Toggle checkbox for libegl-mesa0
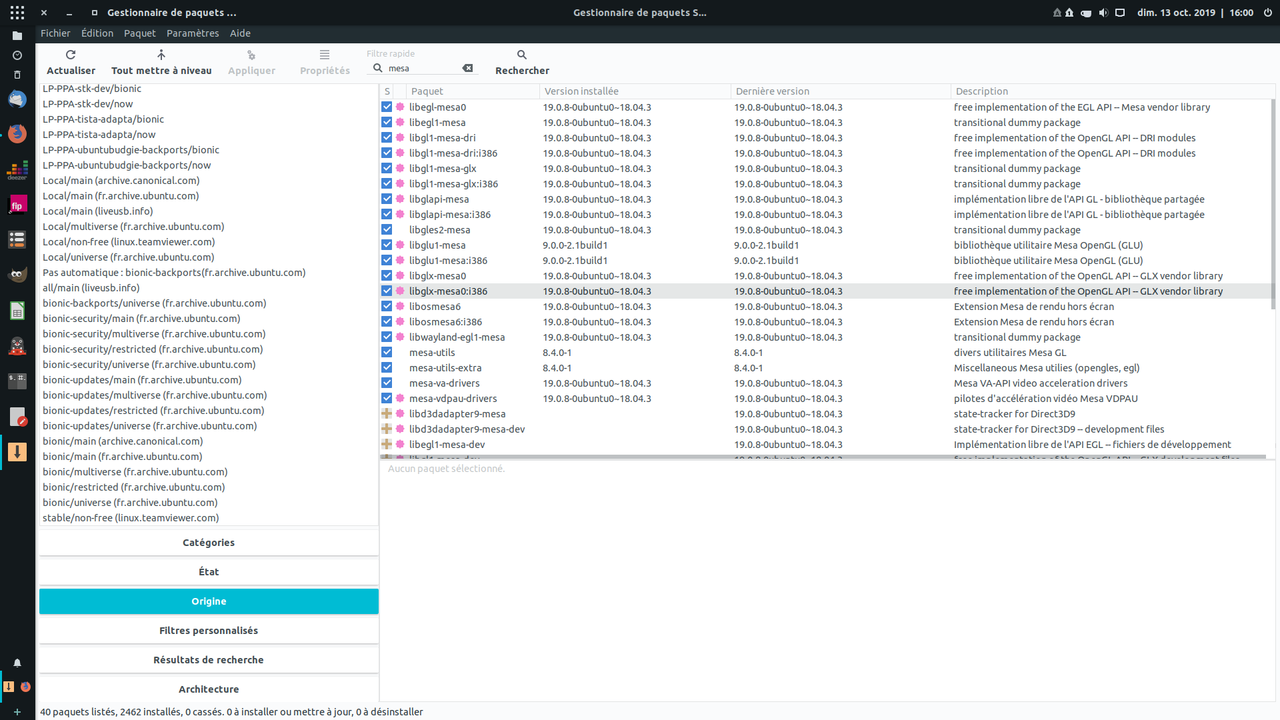Image resolution: width=1280 pixels, height=720 pixels. pyautogui.click(x=387, y=107)
